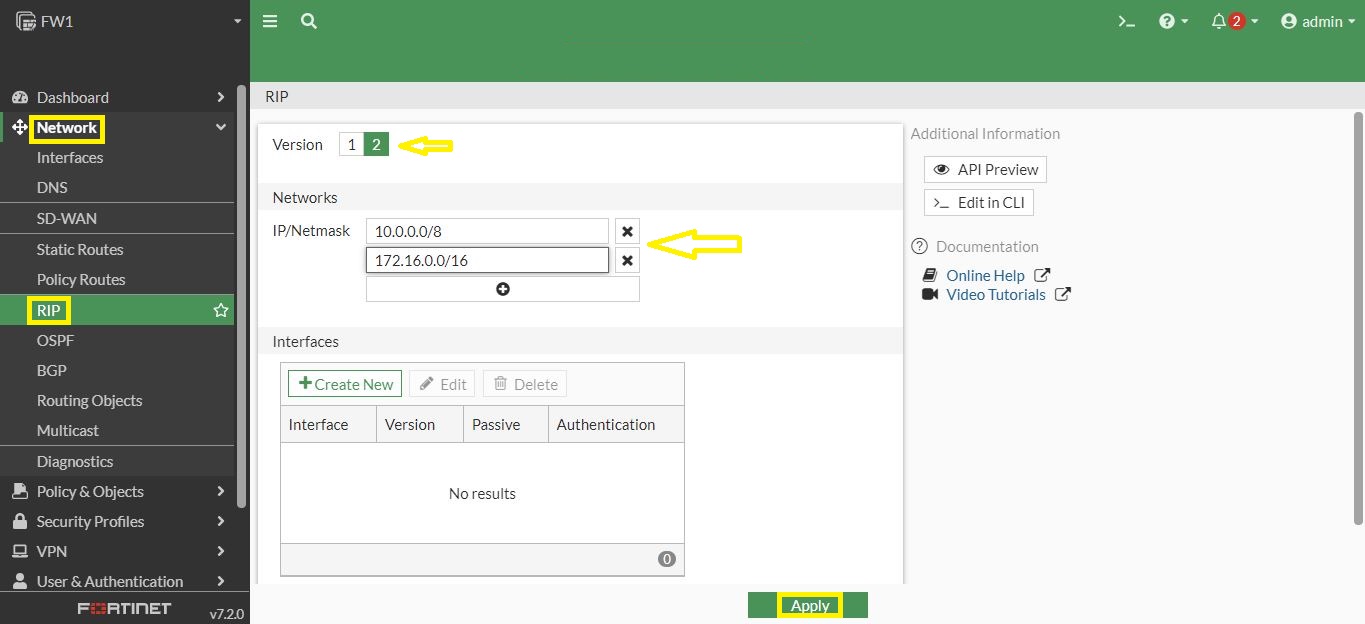Apply the RIP configuration changes

click(809, 605)
